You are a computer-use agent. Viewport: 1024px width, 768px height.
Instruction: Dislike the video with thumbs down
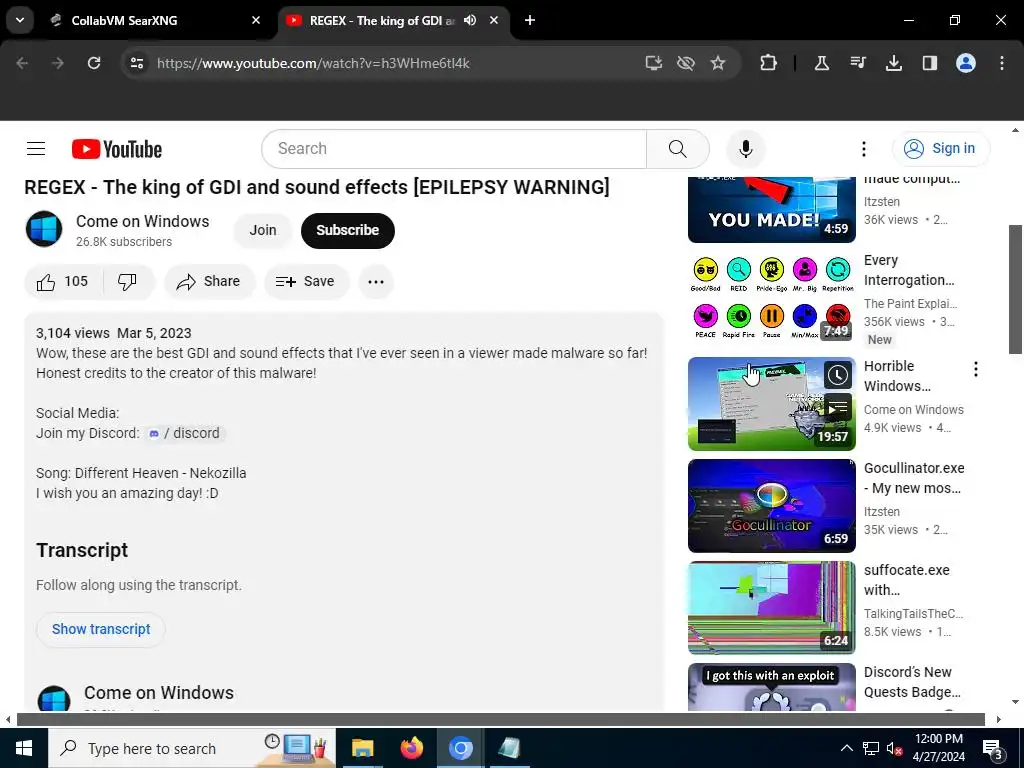point(128,281)
